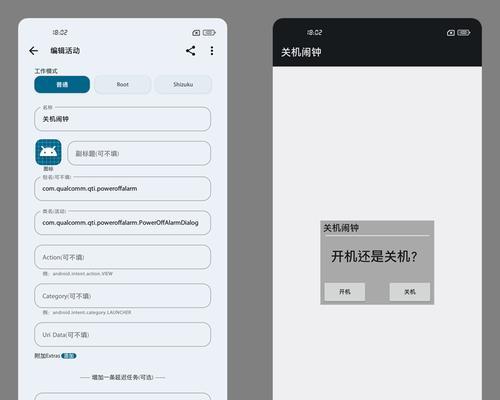
Task: Click the name field containing 关机闹钟
Action: 122,119
